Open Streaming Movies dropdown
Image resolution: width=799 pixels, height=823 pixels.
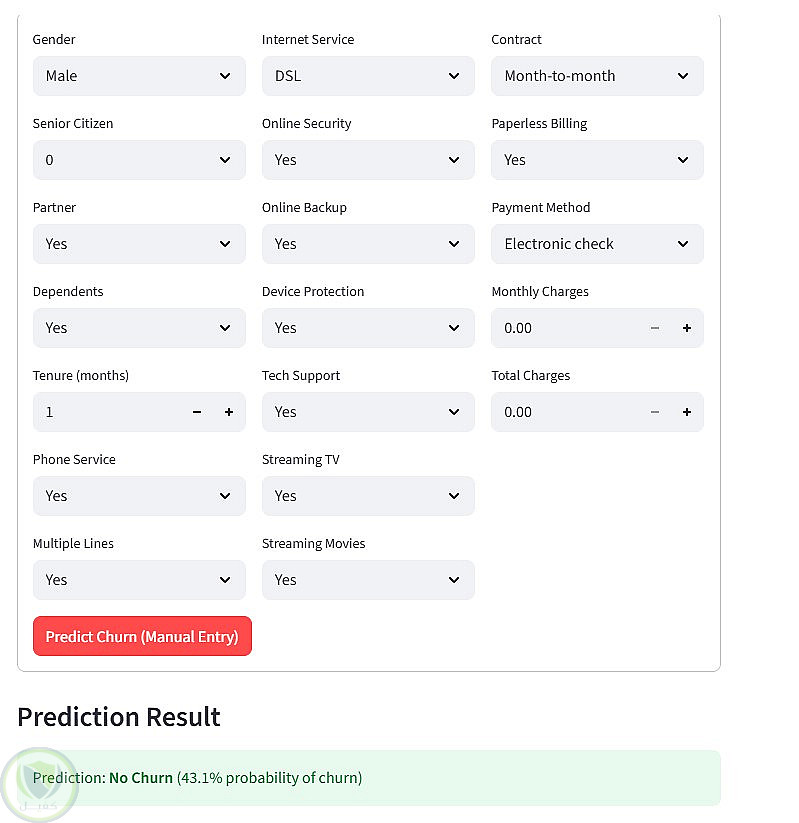pyautogui.click(x=368, y=580)
